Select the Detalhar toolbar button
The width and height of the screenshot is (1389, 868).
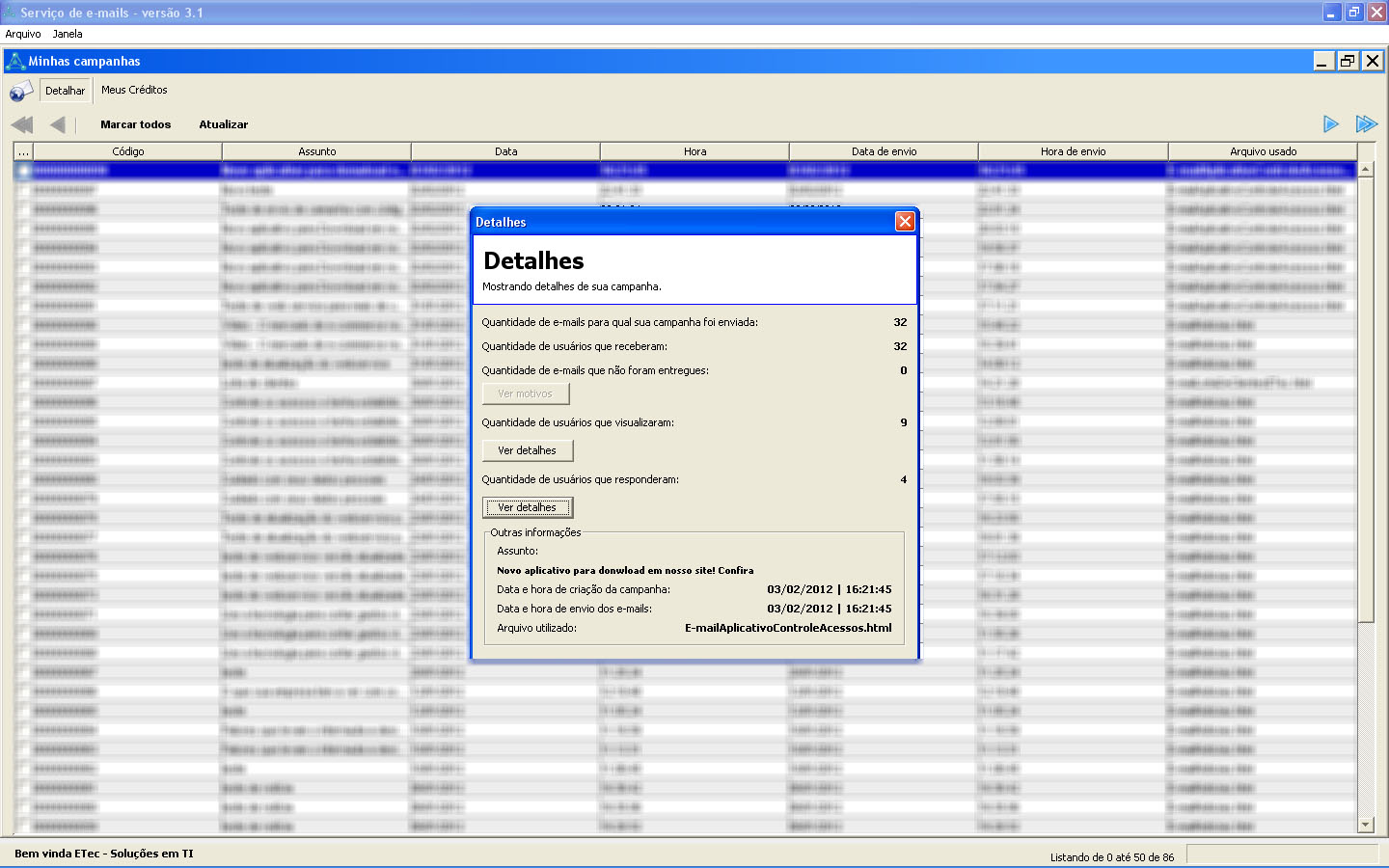point(65,91)
